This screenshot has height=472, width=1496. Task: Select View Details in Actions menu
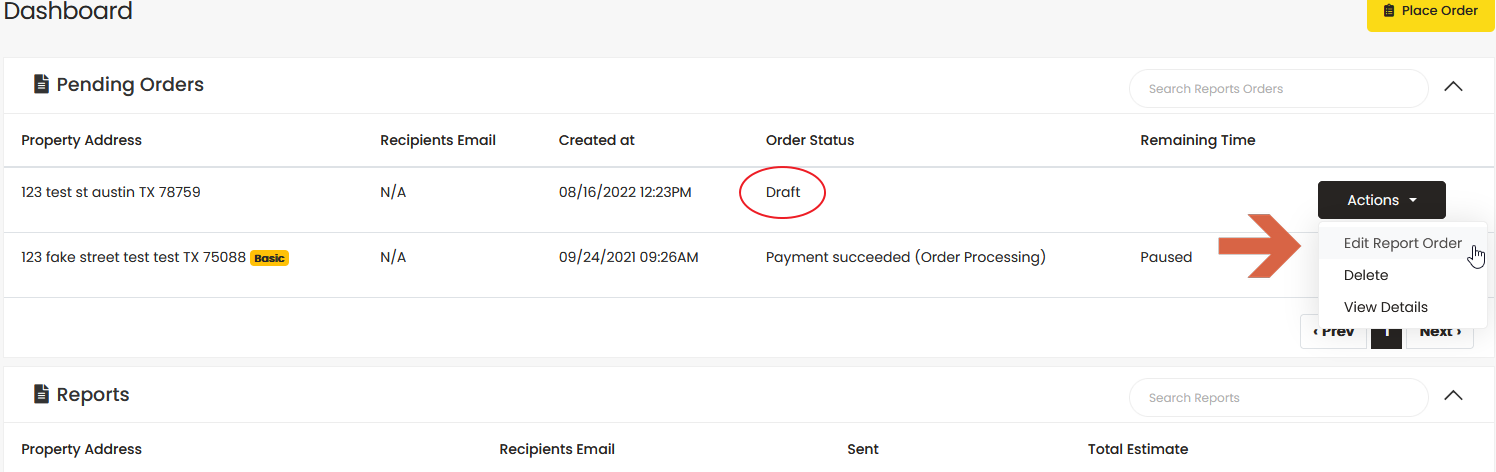pyautogui.click(x=1385, y=307)
